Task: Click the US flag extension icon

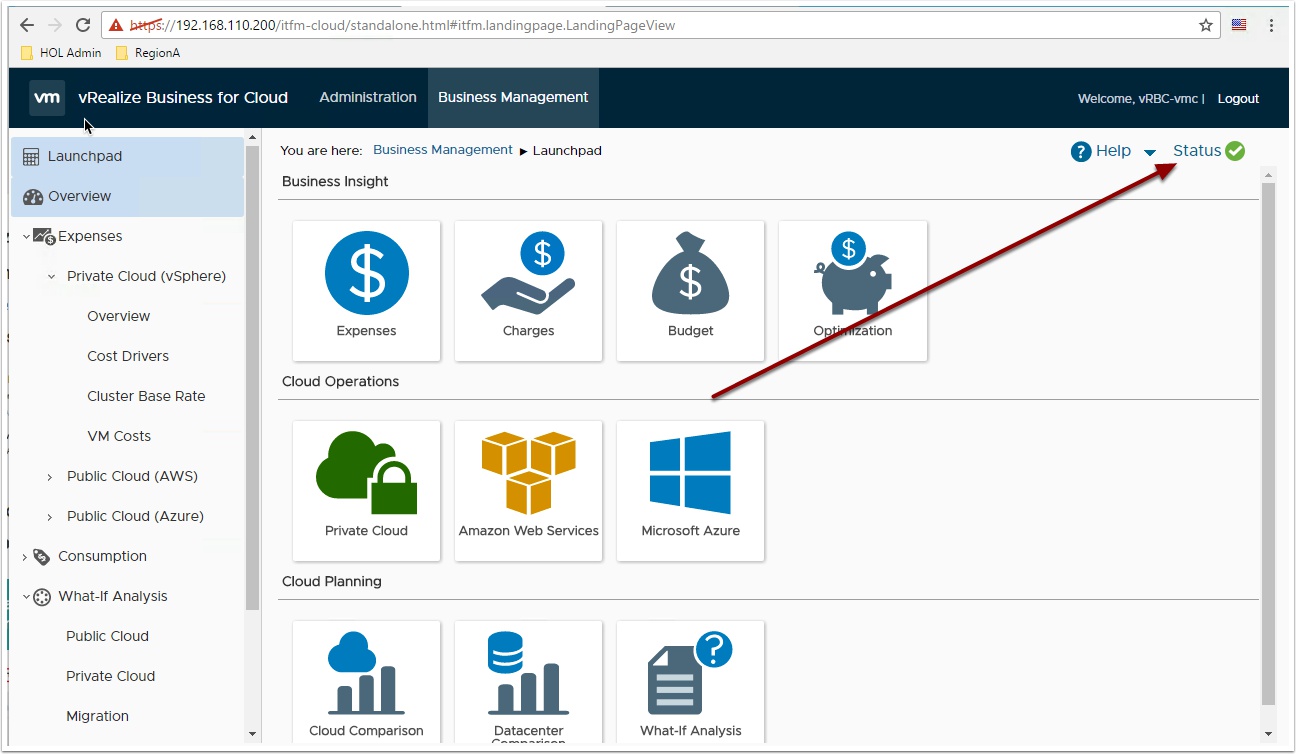Action: [x=1239, y=25]
